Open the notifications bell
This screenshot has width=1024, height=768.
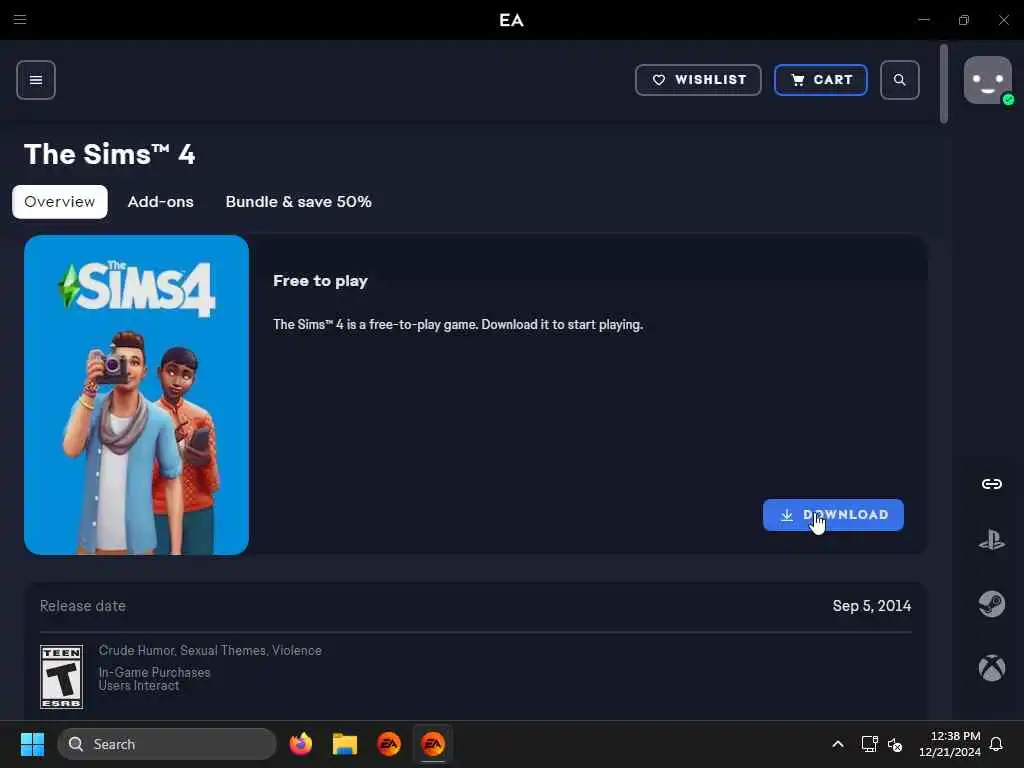tap(997, 744)
